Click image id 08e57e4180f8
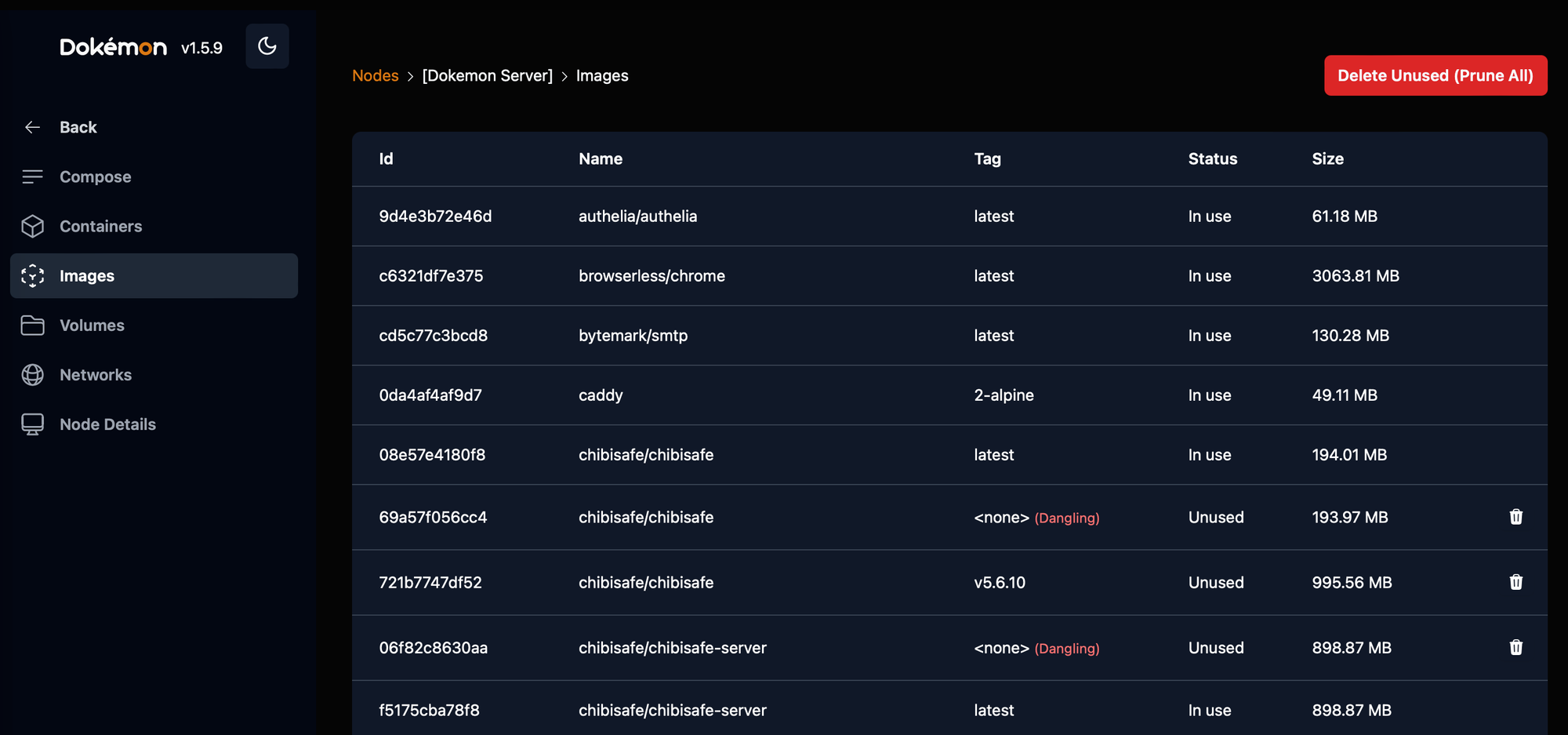This screenshot has height=735, width=1568. tap(432, 454)
